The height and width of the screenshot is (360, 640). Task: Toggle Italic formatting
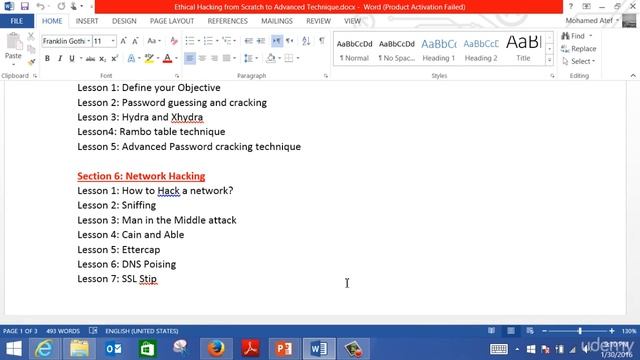pos(60,59)
